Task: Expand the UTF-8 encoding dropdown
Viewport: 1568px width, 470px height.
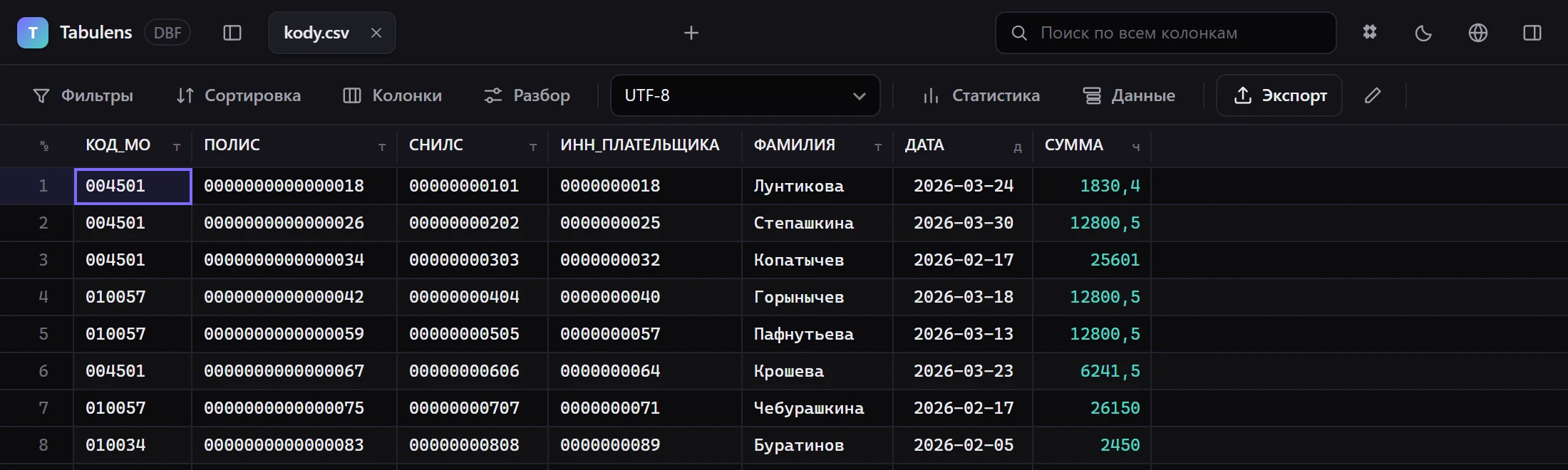Action: [746, 95]
